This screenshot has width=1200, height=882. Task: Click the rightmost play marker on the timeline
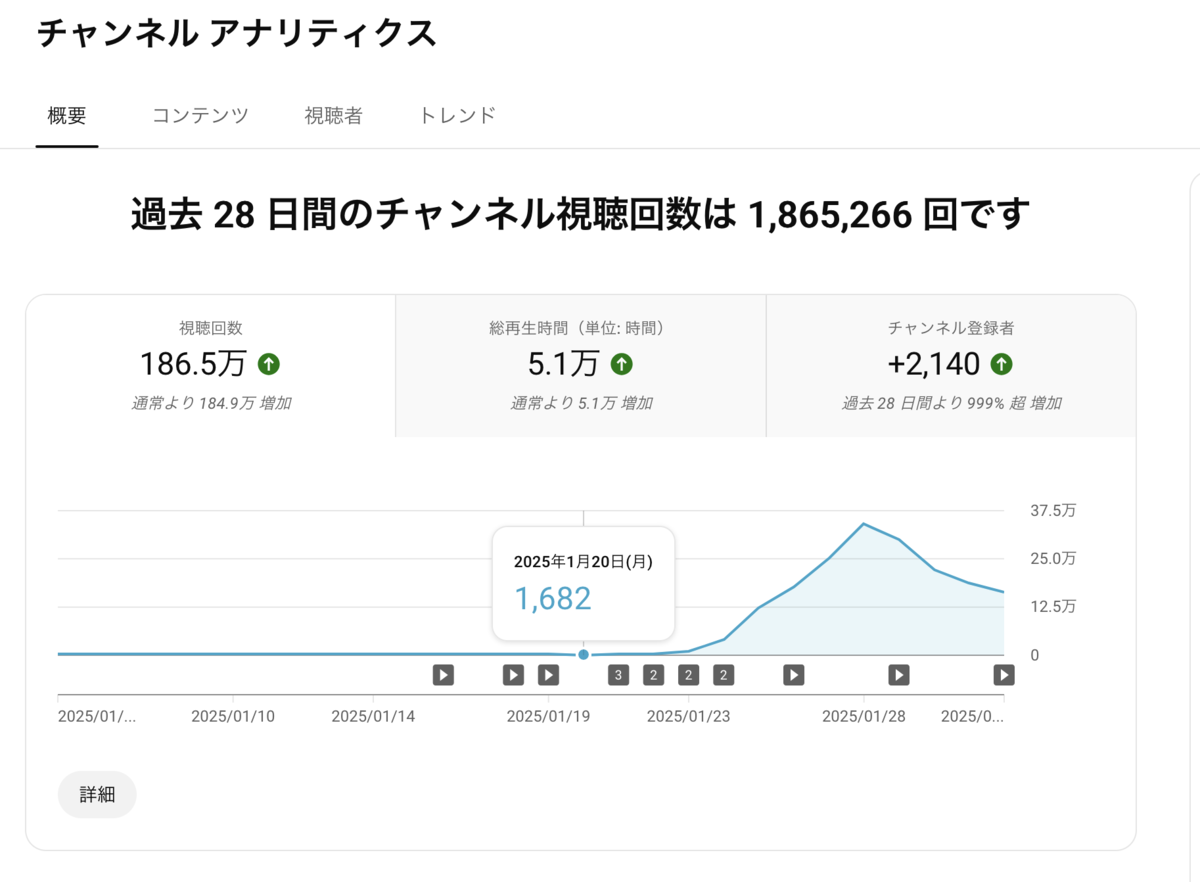[1003, 675]
